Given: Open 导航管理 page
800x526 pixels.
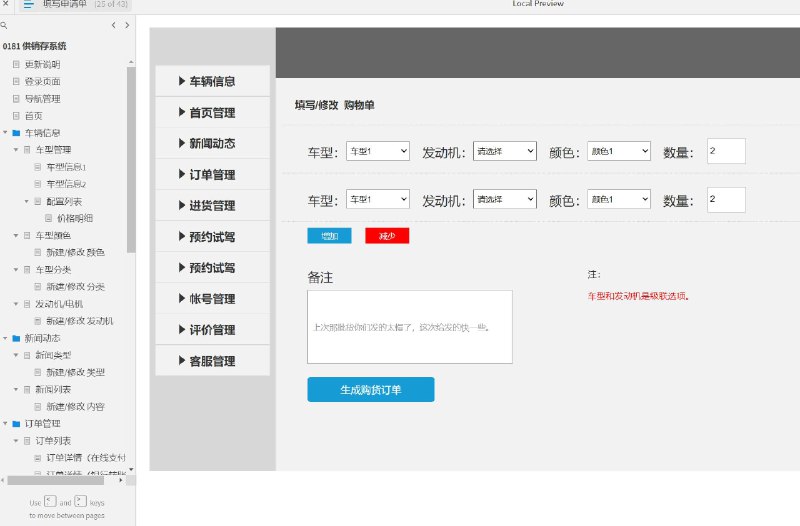Looking at the screenshot, I should pos(42,98).
